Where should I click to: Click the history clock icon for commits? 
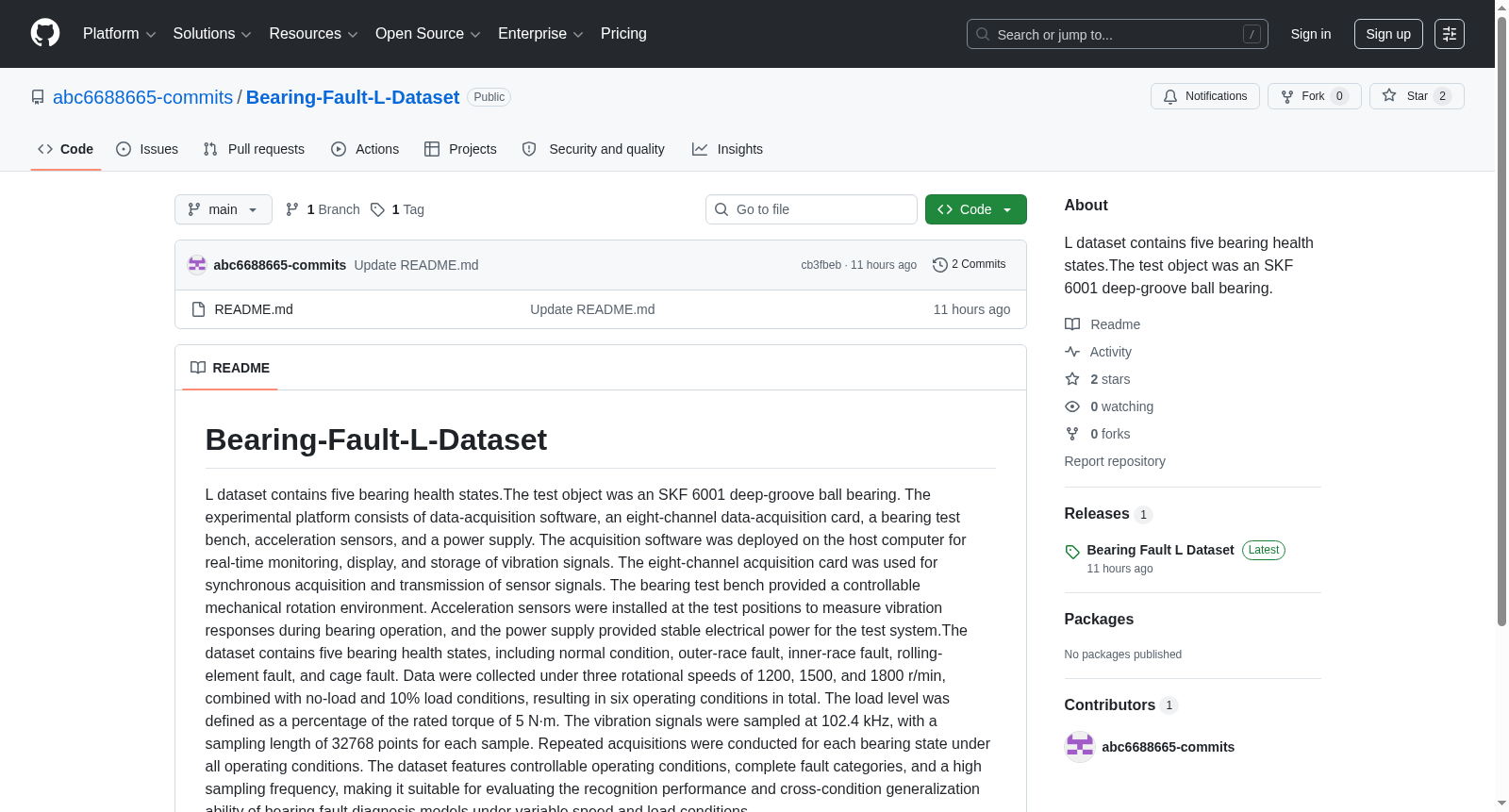[x=939, y=265]
